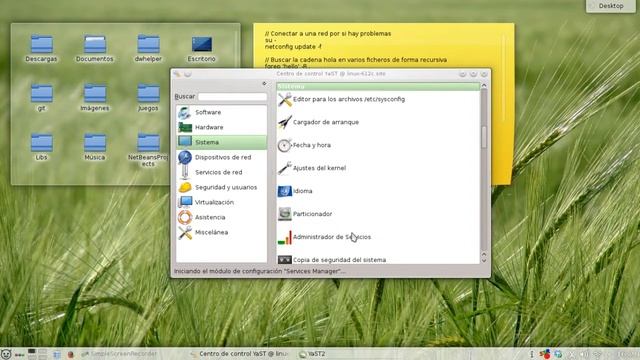Launch Ajustes del kernel module
The height and width of the screenshot is (360, 640).
pyautogui.click(x=312, y=168)
